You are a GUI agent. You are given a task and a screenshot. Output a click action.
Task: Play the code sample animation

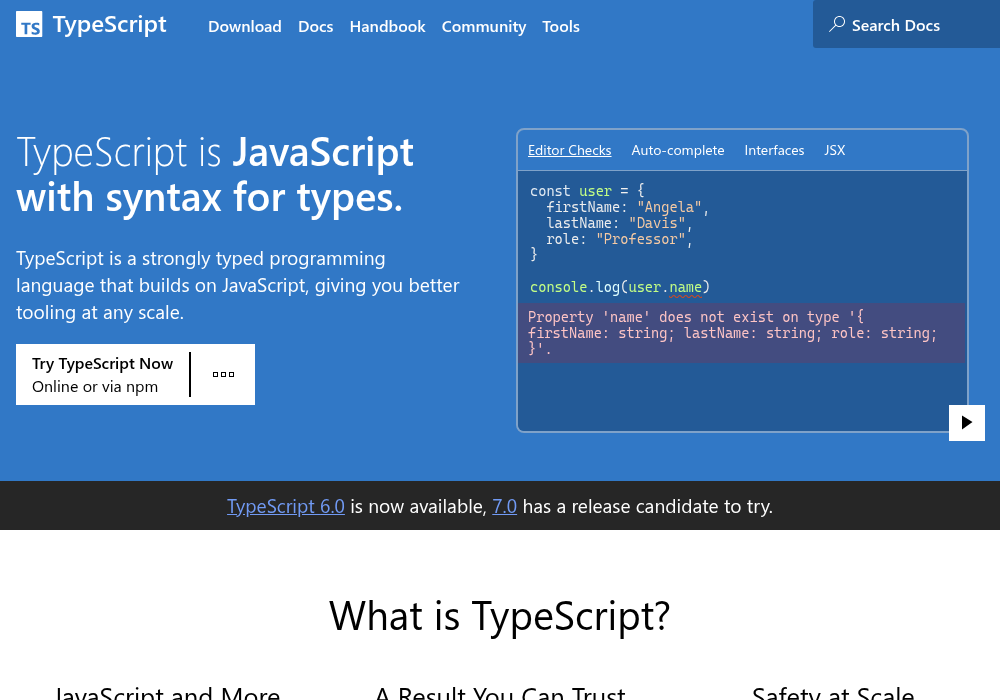pyautogui.click(x=966, y=423)
